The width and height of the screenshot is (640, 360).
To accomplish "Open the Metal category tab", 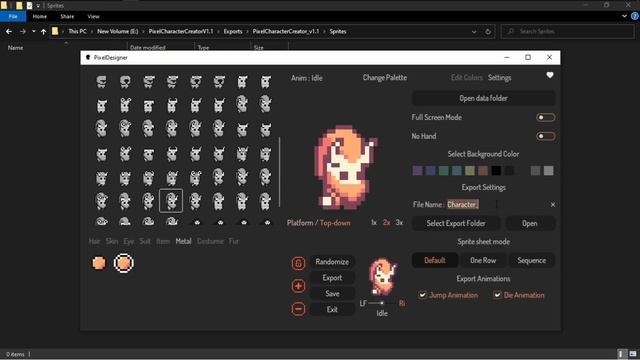I will (183, 241).
